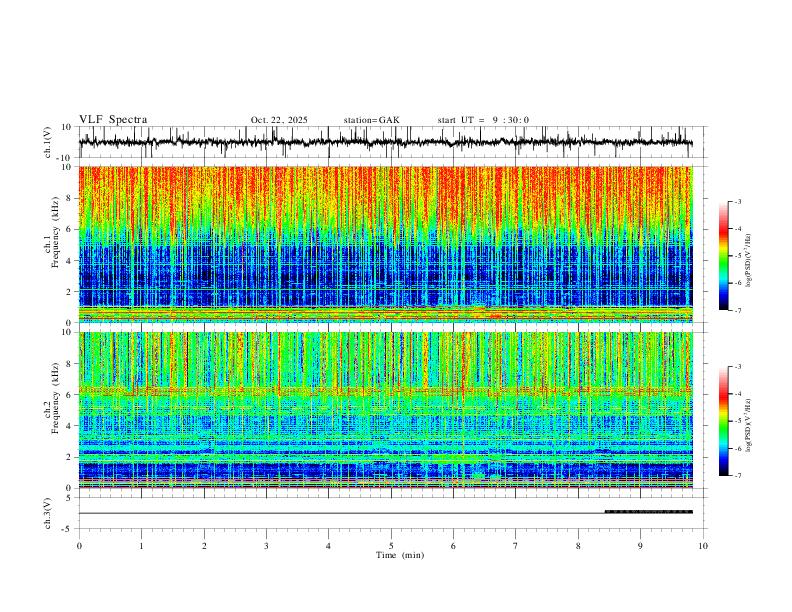
Task: Click the ch.1 PSD color scale bar
Action: (x=723, y=256)
